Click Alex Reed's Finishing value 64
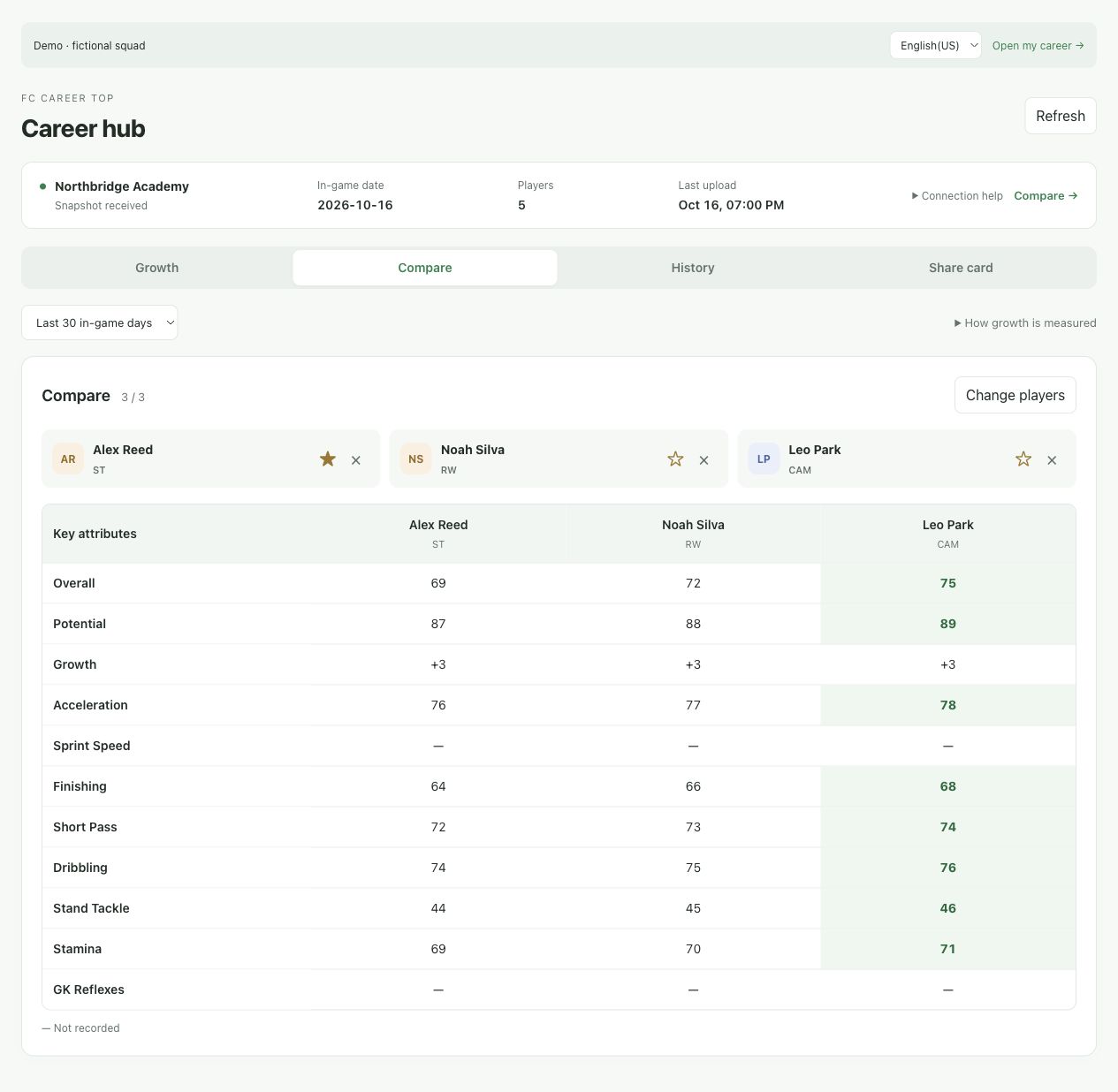This screenshot has width=1118, height=1092. (x=438, y=786)
